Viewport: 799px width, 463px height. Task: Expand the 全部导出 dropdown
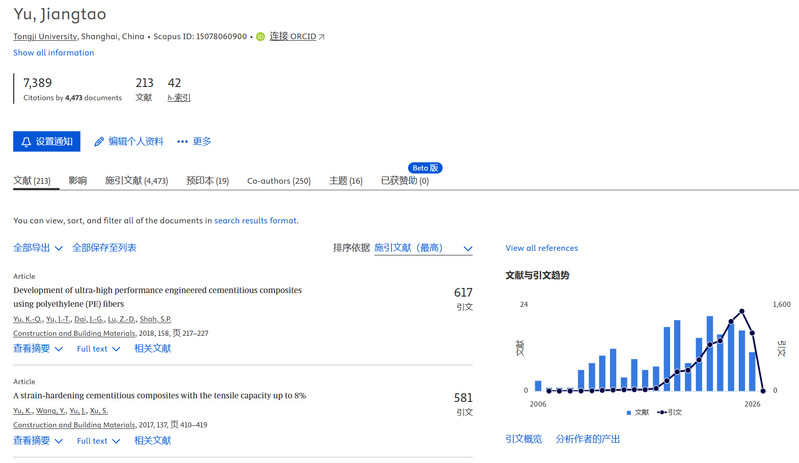(38, 248)
